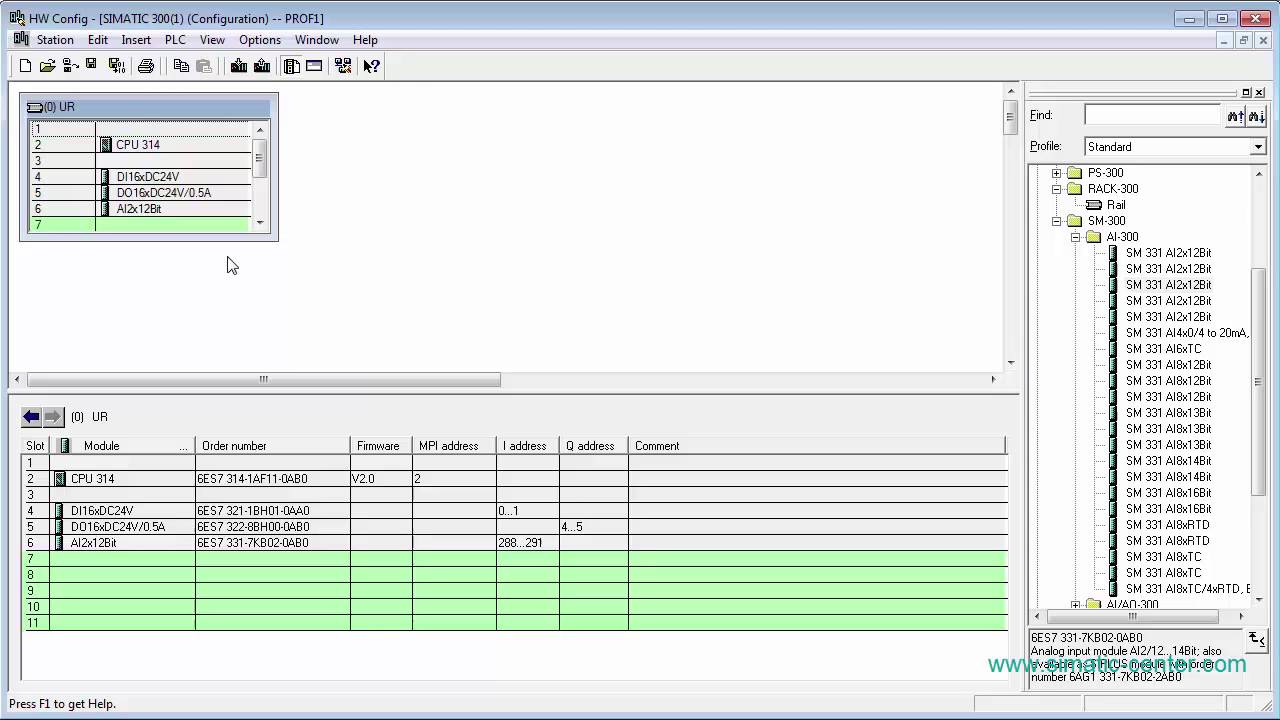This screenshot has width=1280, height=720.
Task: Click the Q address cell 4...5
Action: [x=593, y=527]
